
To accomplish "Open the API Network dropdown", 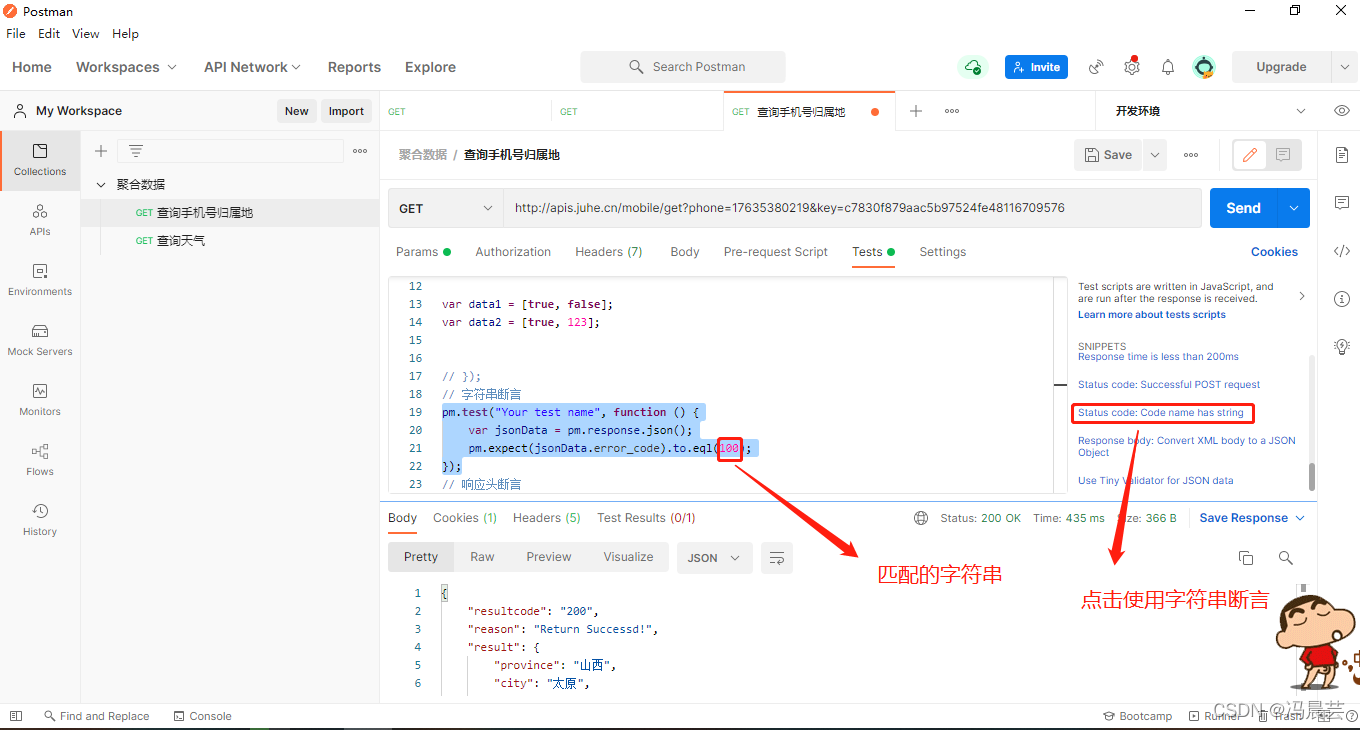I will click(252, 67).
